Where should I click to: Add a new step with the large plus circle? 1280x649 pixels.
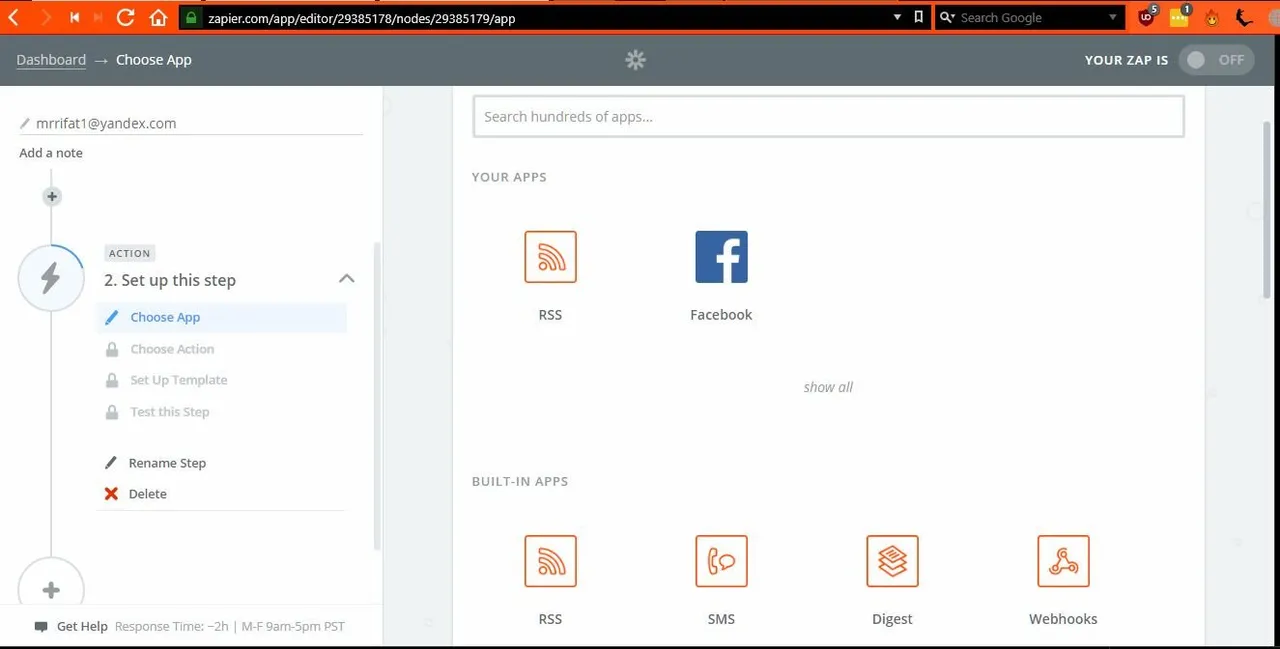click(x=51, y=590)
